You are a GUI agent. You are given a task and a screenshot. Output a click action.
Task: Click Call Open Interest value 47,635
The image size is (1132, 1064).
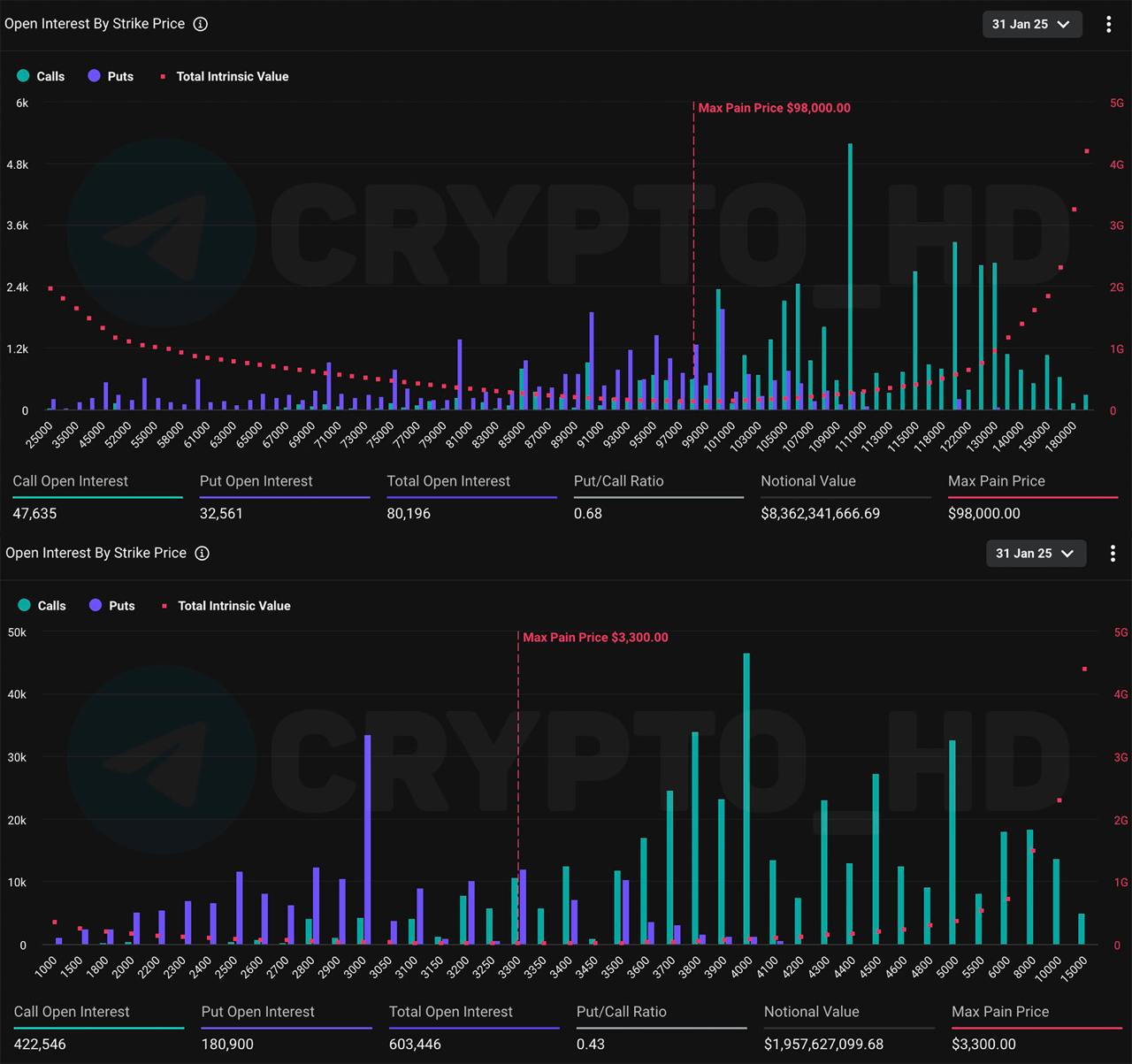point(34,513)
